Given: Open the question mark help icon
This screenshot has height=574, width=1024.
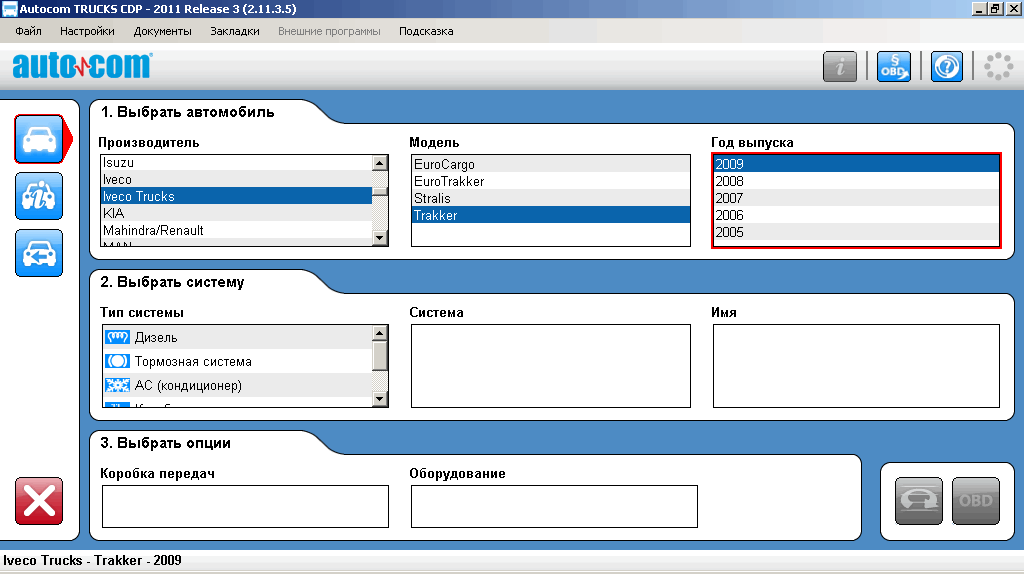Looking at the screenshot, I should point(946,67).
